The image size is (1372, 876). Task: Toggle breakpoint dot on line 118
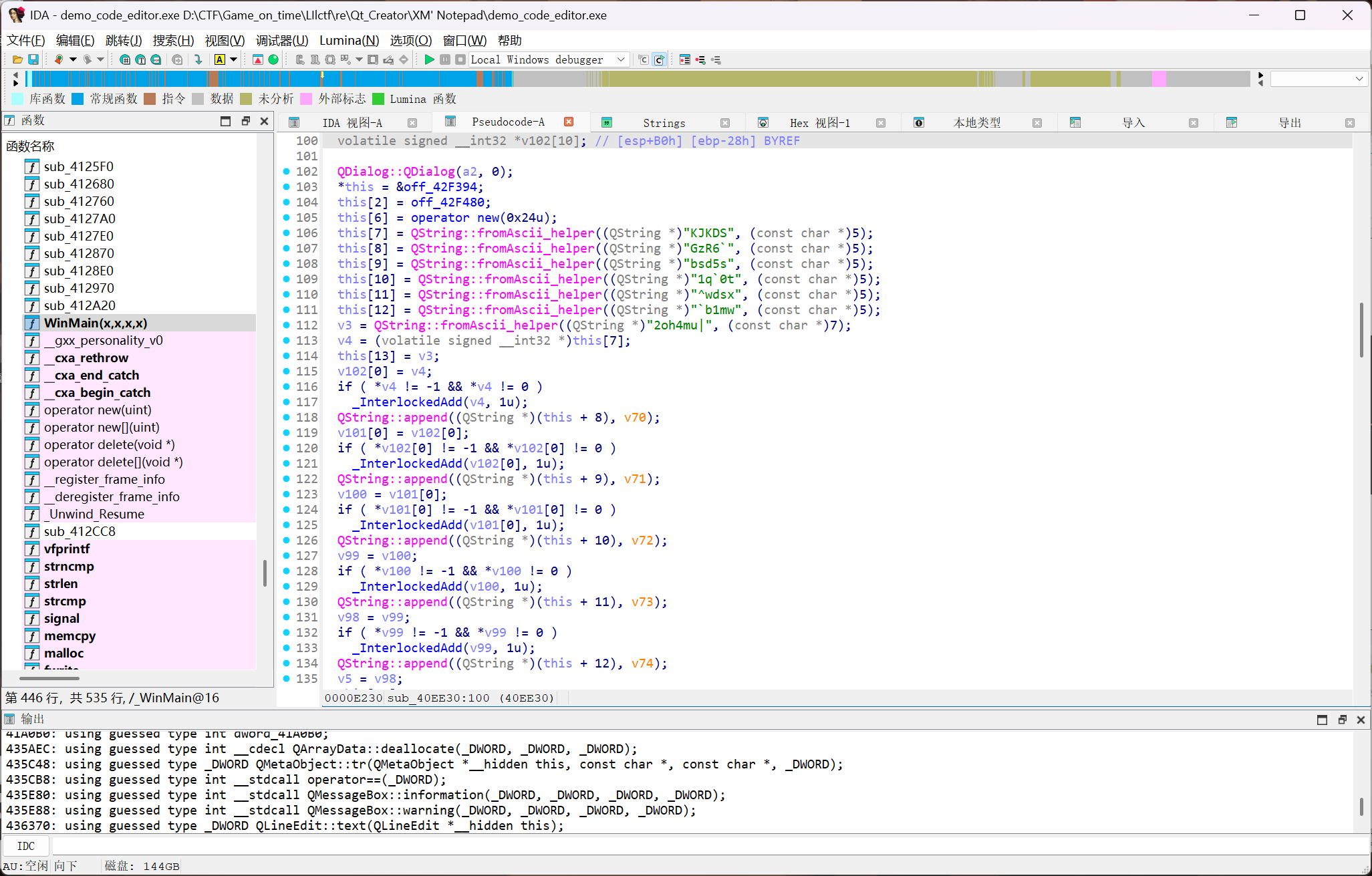[x=287, y=418]
